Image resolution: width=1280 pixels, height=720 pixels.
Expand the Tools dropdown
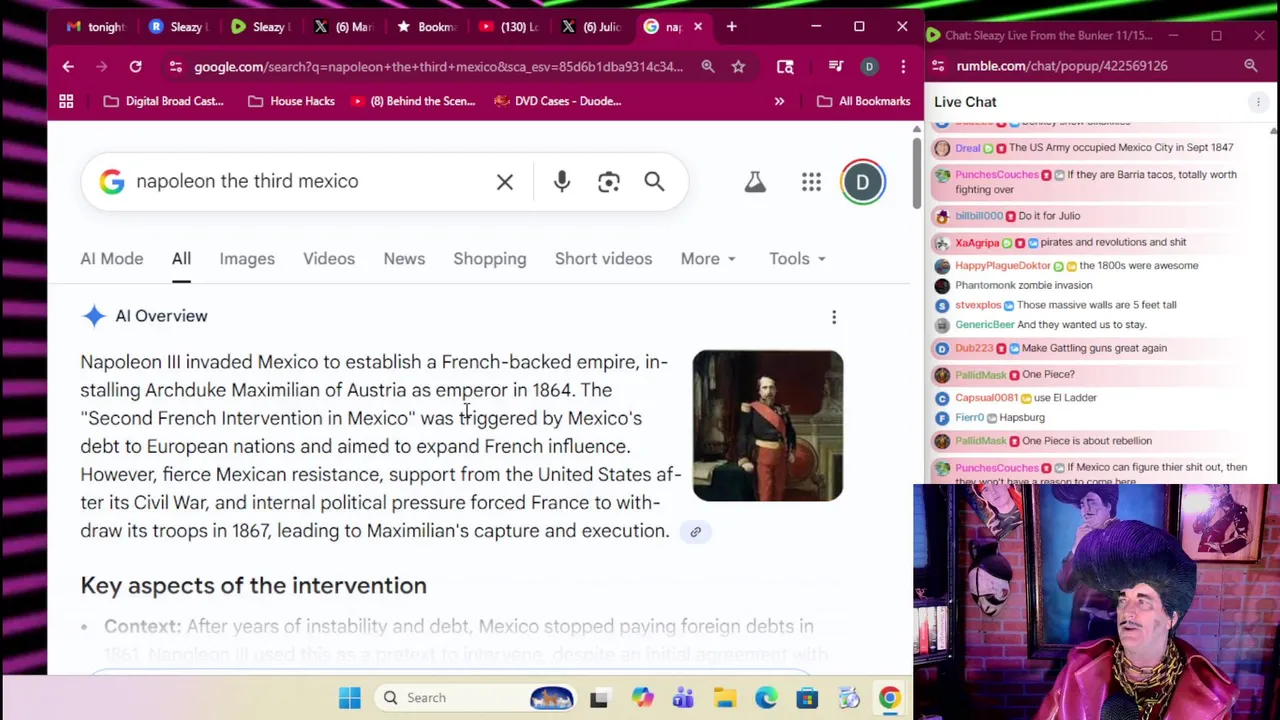[x=797, y=259]
